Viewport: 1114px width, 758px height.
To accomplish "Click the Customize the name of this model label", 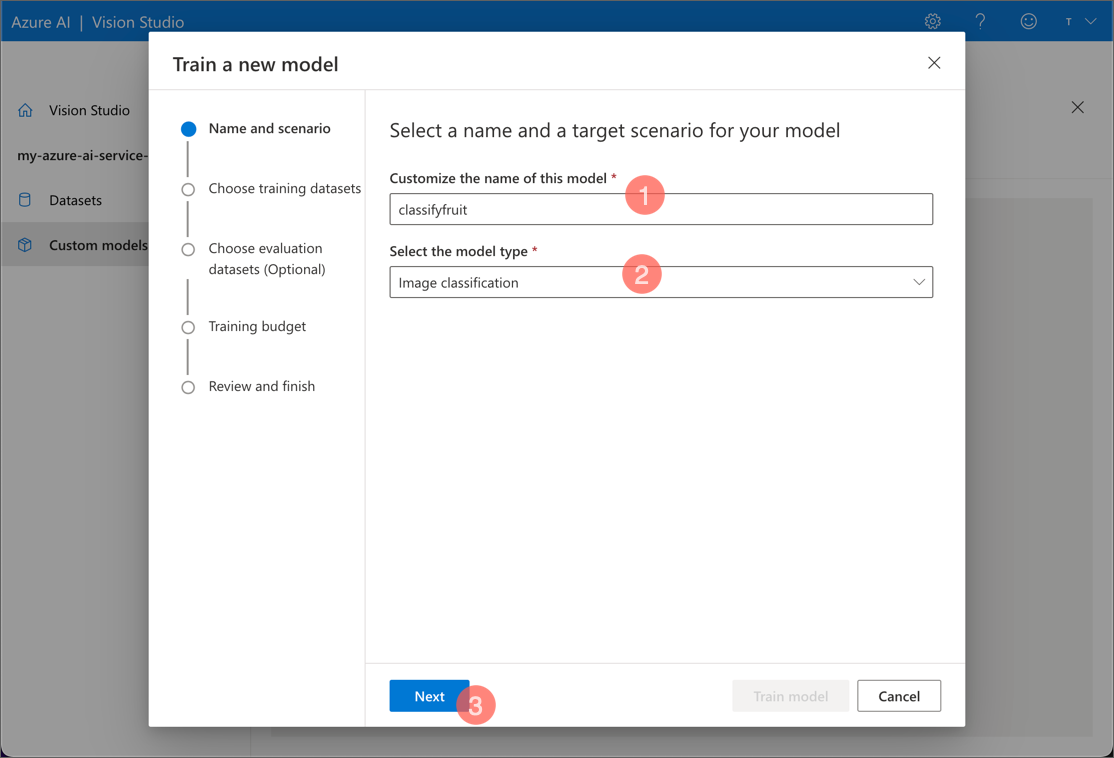I will click(x=498, y=178).
